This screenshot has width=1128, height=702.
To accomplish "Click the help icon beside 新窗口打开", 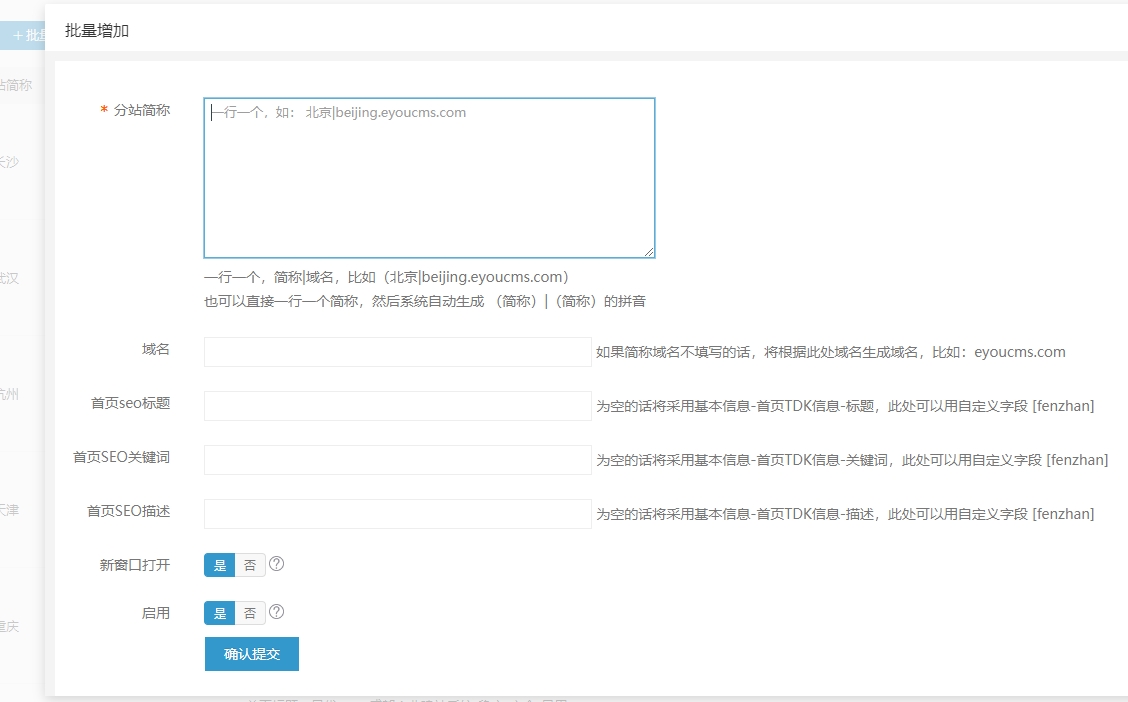I will 277,564.
